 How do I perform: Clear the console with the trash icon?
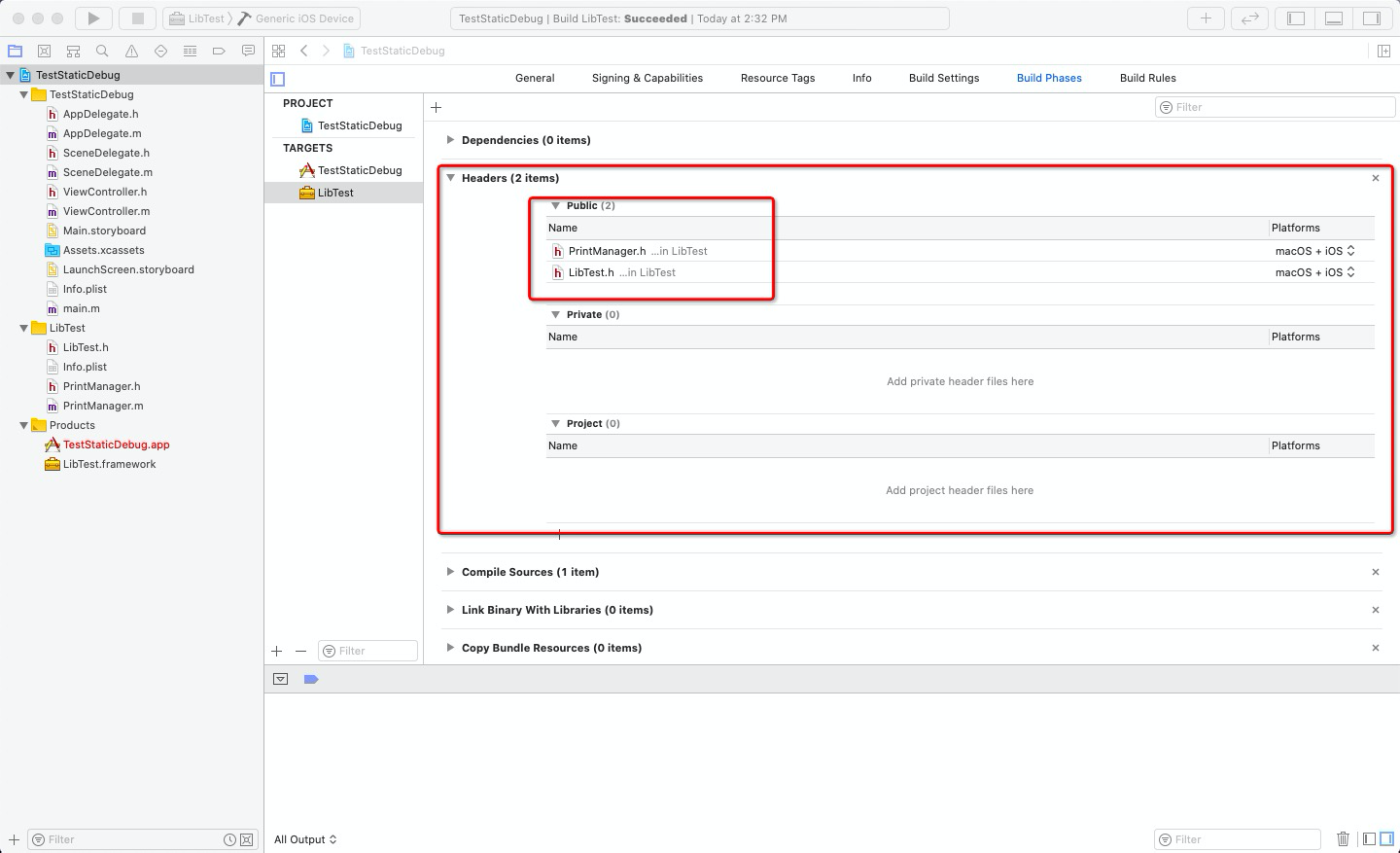tap(1343, 838)
